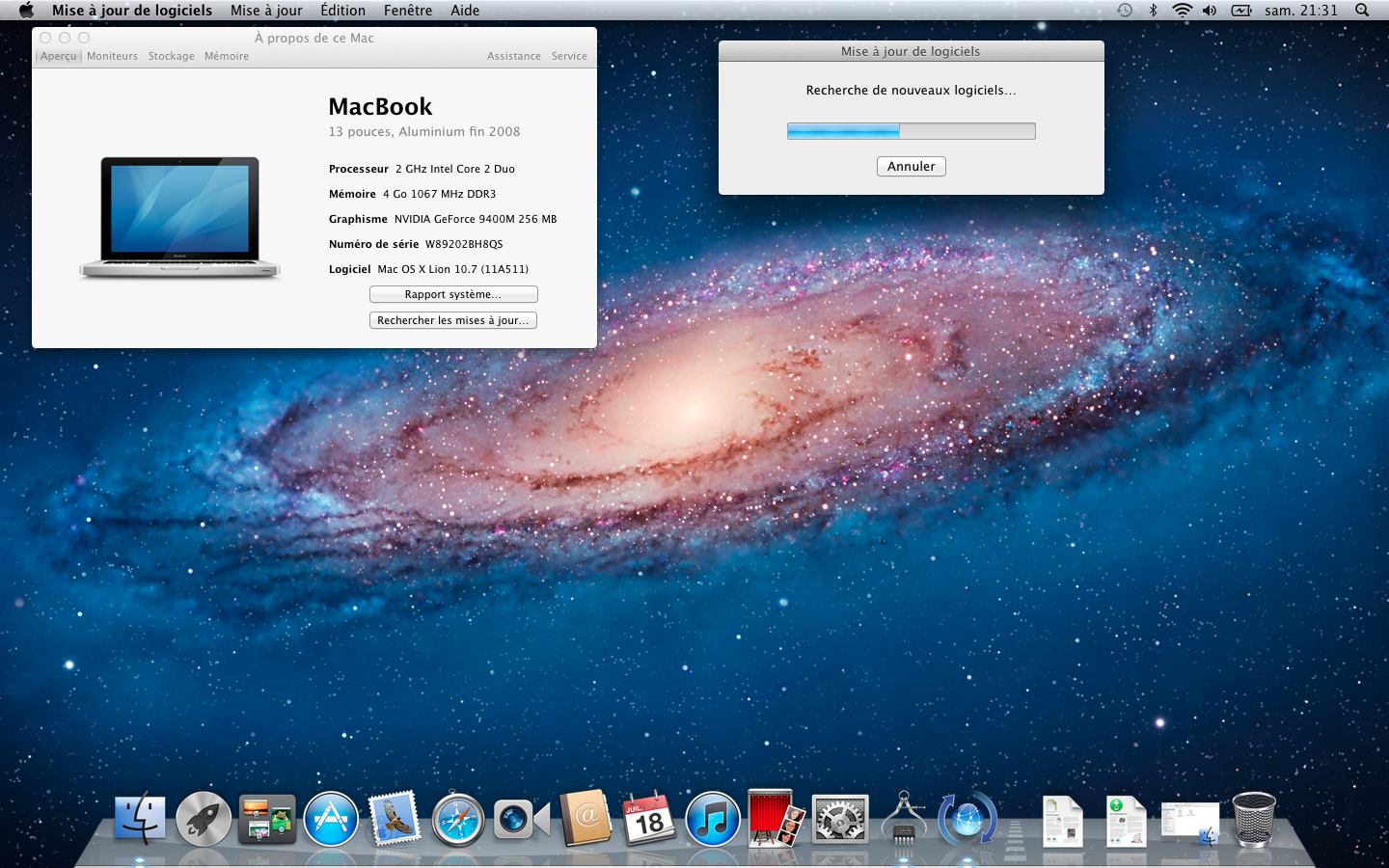Viewport: 1389px width, 868px height.
Task: Click 'Rechercher les mises à jour…' button
Action: pyautogui.click(x=453, y=320)
